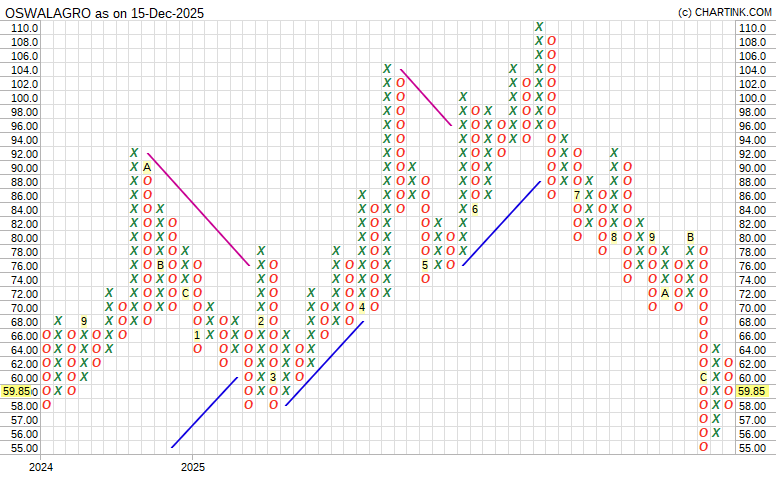Select month marker 3 near 60.00 level
Viewport: 778px width, 484px height.
273,377
